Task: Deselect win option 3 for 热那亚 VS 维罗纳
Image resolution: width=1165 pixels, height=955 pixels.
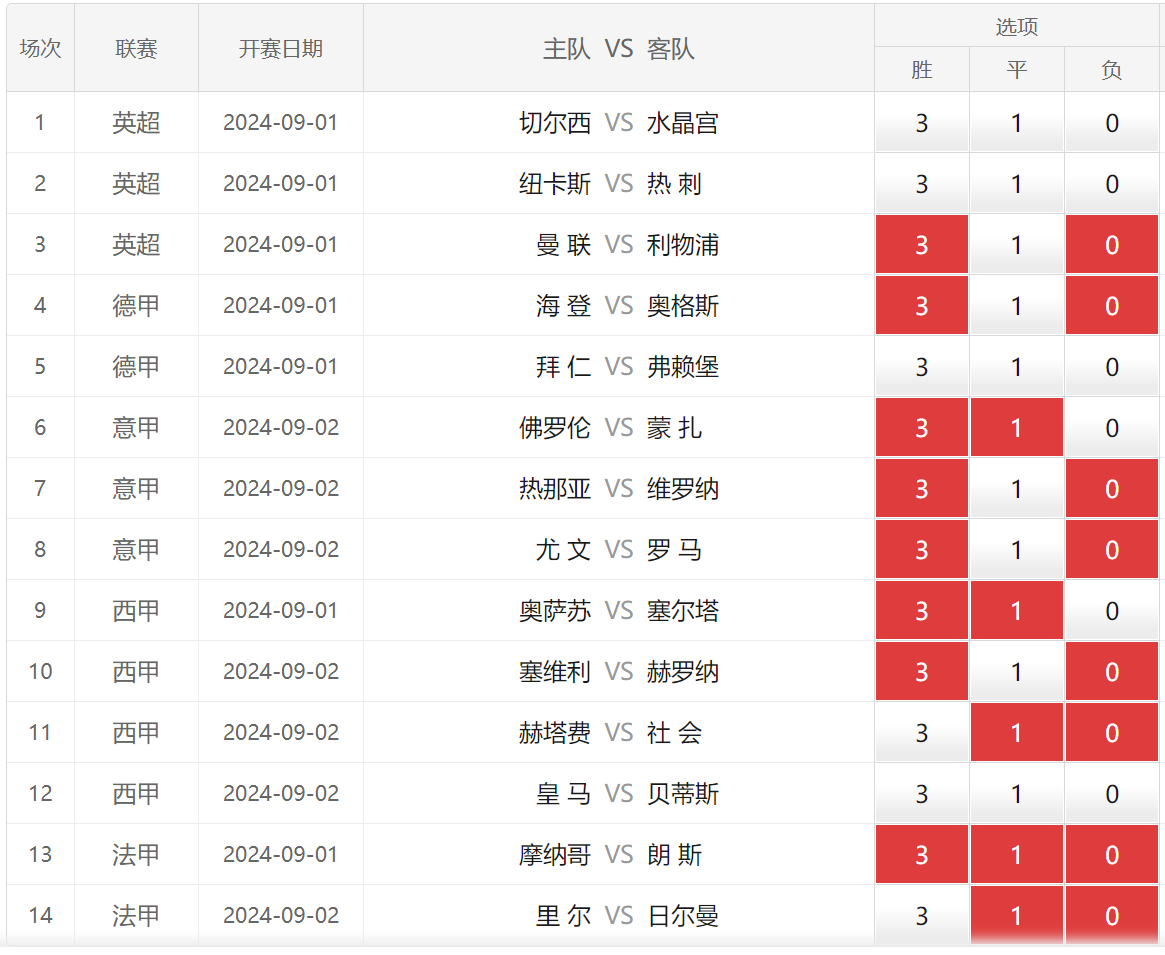Action: tap(921, 488)
